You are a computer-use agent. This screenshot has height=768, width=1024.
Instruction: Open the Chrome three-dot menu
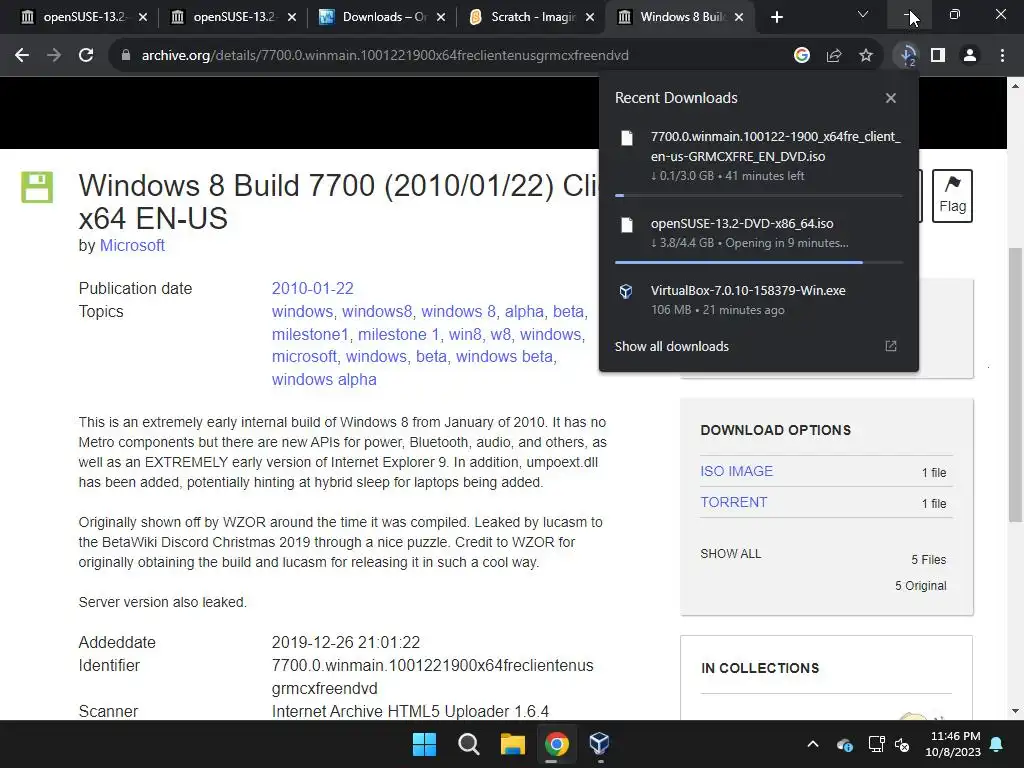pos(1002,56)
